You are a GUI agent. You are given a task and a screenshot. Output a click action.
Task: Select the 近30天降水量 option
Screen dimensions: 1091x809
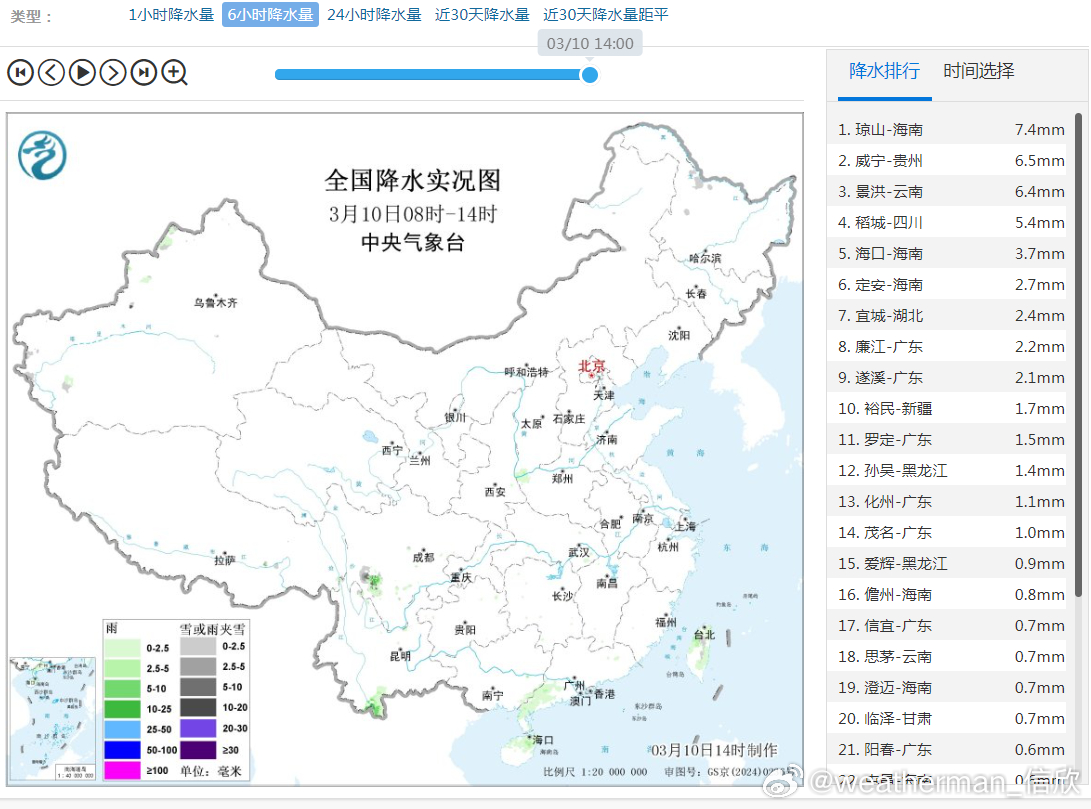point(481,16)
